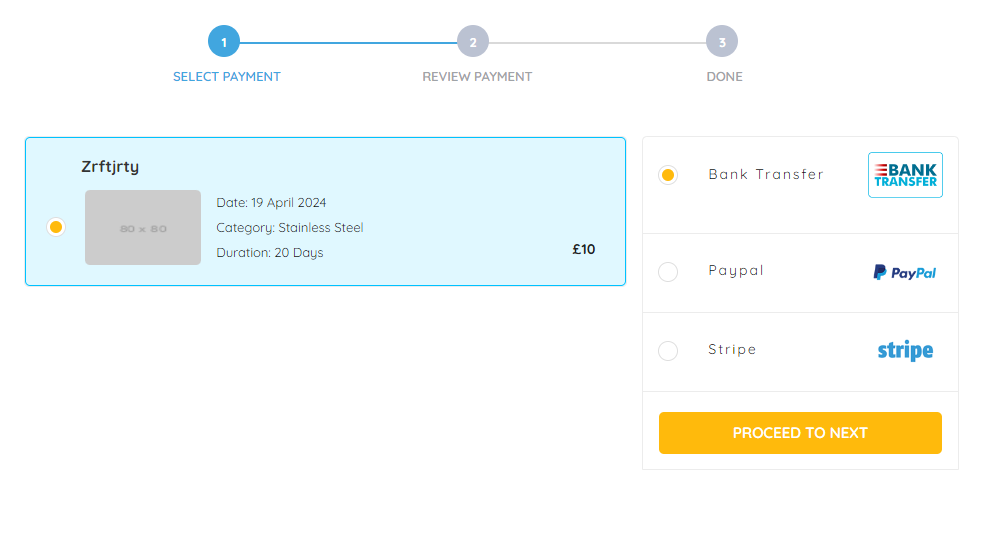This screenshot has width=982, height=550.
Task: Click the Bank Transfer logo icon
Action: pos(905,175)
